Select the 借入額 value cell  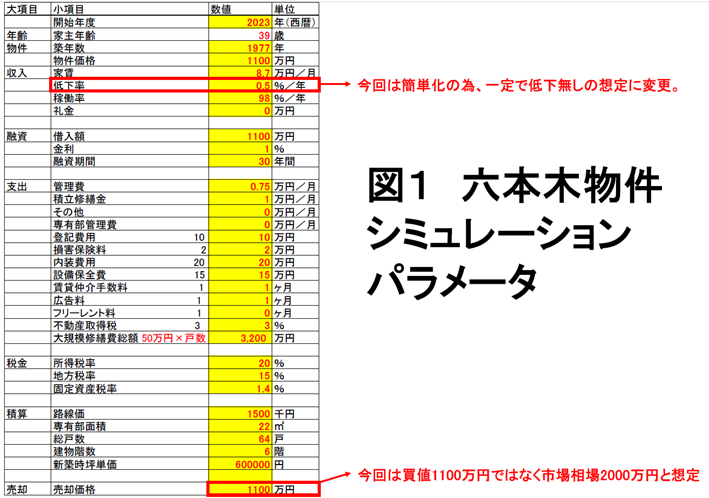pyautogui.click(x=240, y=135)
